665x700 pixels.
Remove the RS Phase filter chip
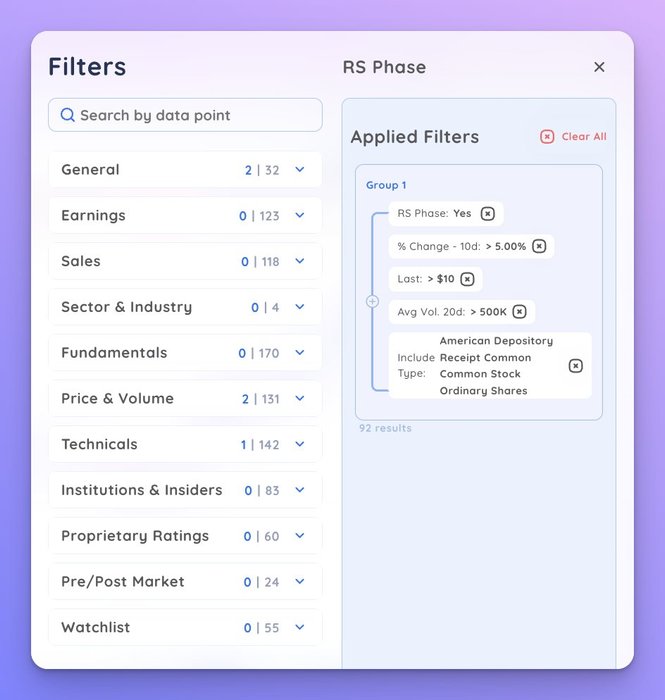pos(487,213)
